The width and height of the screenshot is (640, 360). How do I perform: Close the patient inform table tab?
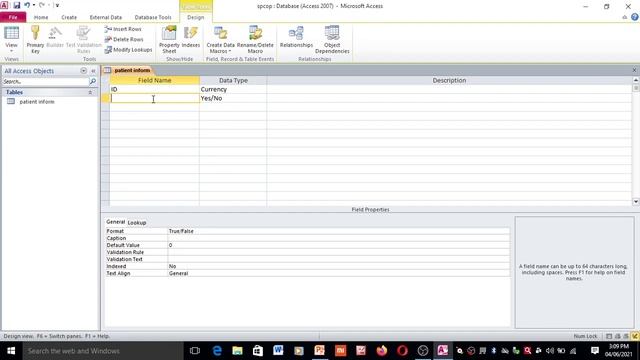click(x=634, y=70)
